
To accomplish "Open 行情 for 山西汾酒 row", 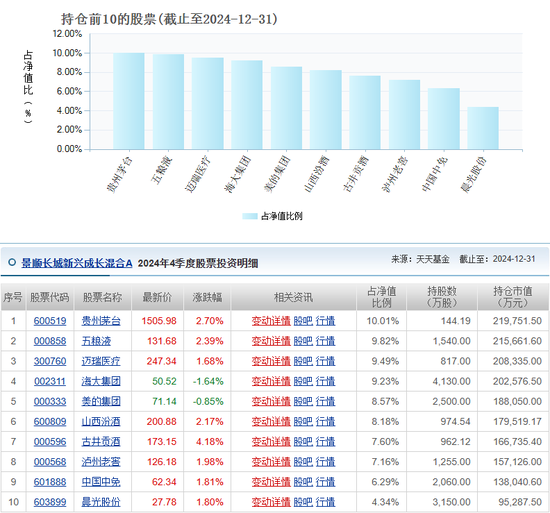I will pos(326,421).
